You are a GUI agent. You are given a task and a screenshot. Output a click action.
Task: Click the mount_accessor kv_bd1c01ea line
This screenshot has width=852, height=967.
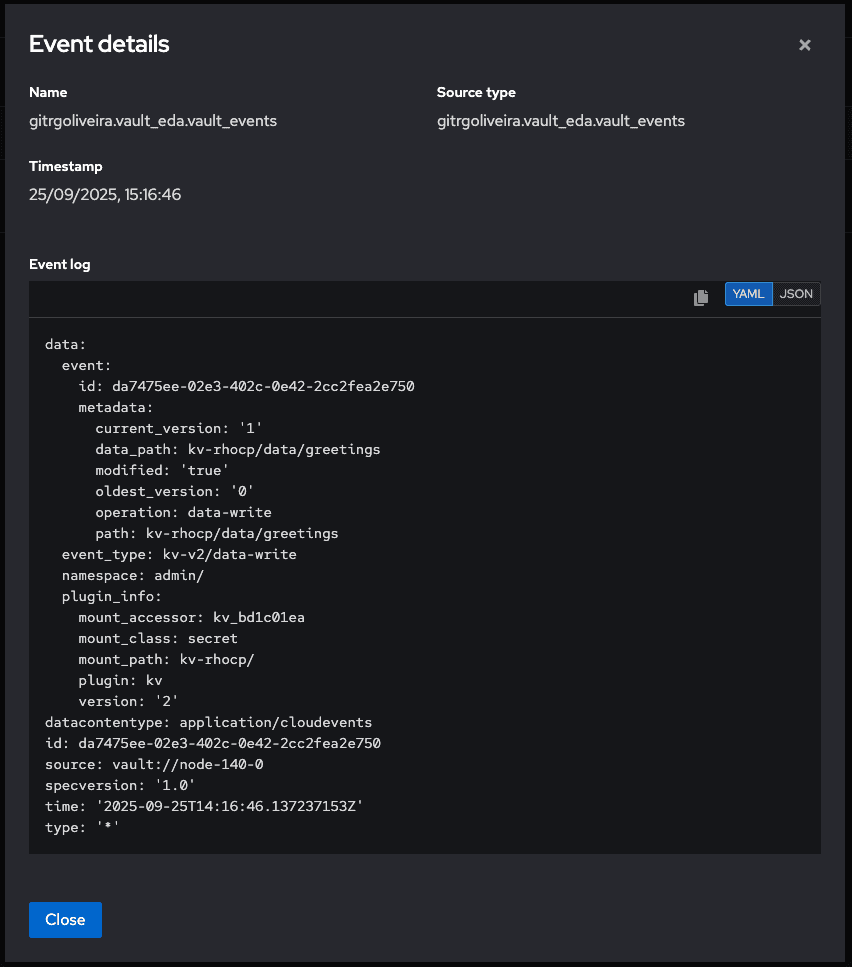(x=191, y=617)
